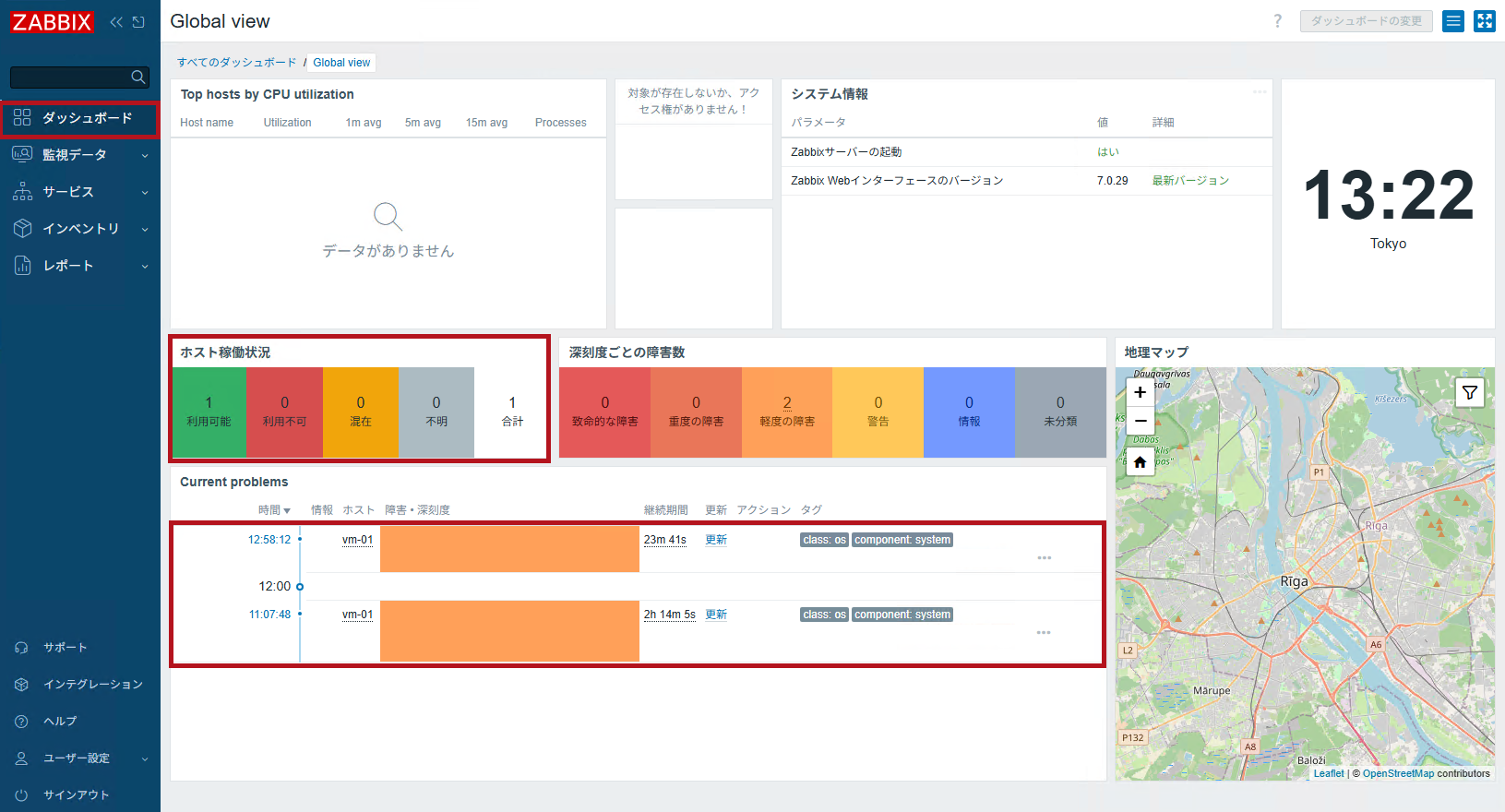Open ユーザー設定 in the sidebar
The width and height of the screenshot is (1505, 812).
(80, 758)
